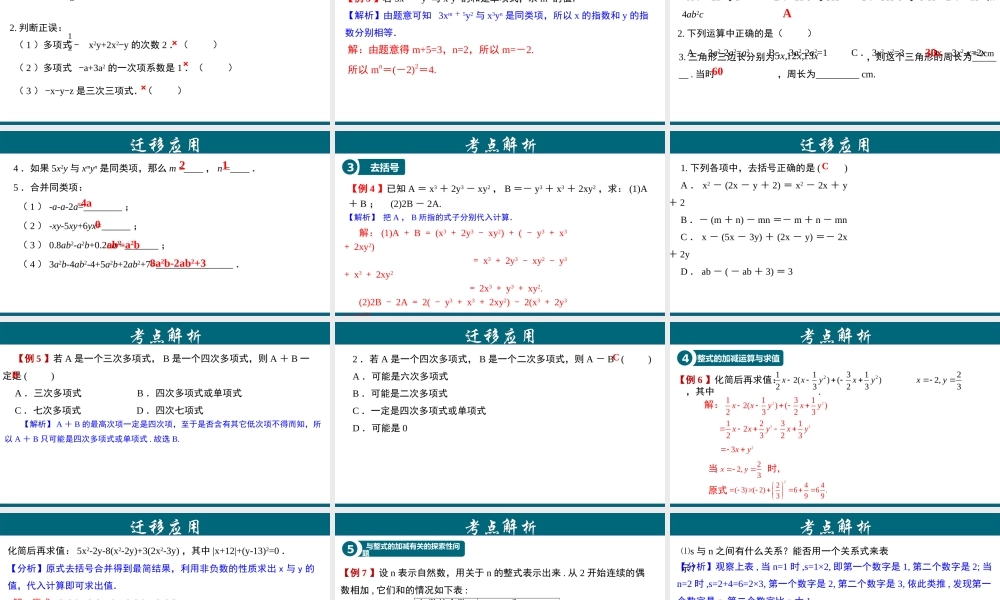Click the red line 所以 mⁿ=(−2)²=4
Image resolution: width=1000 pixels, height=600 pixels.
392,70
